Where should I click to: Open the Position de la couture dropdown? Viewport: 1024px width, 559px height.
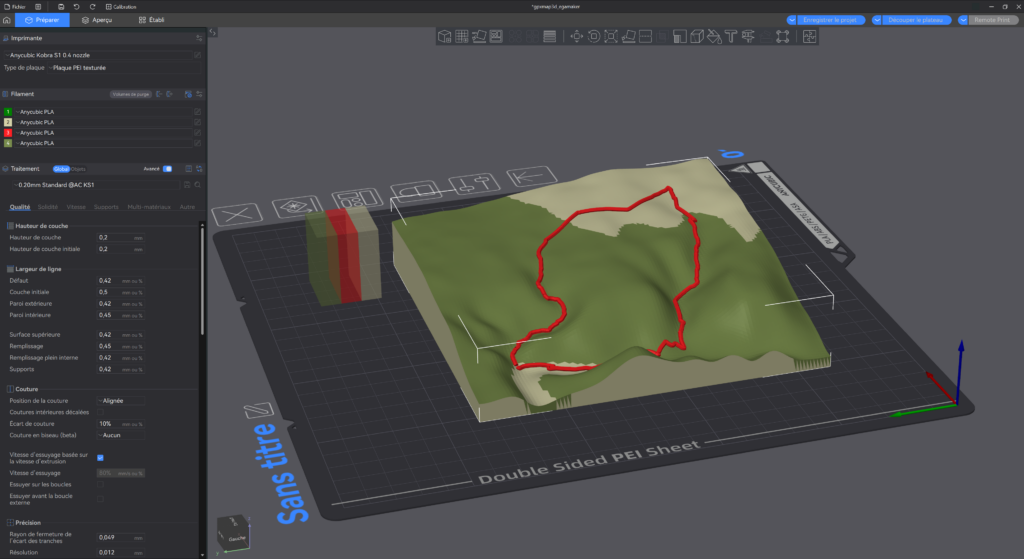coord(122,400)
